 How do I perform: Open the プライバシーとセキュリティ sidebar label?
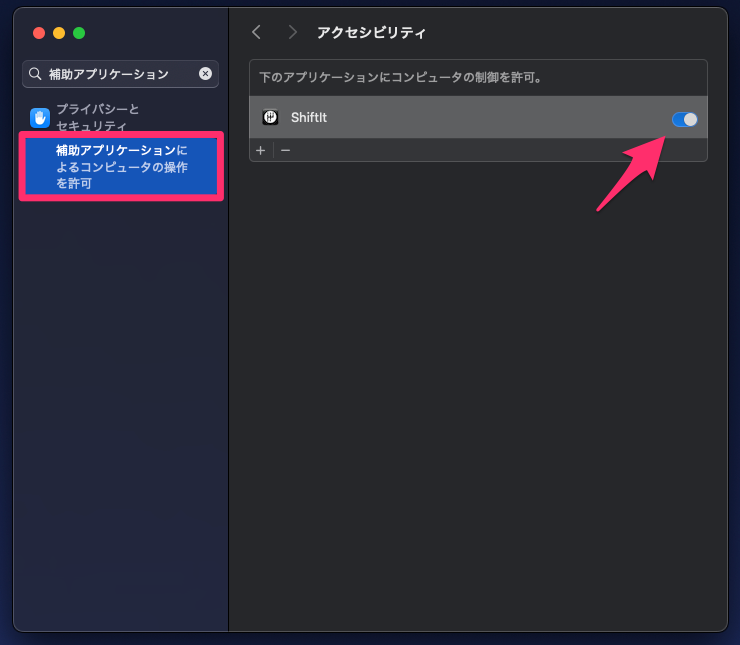point(98,117)
